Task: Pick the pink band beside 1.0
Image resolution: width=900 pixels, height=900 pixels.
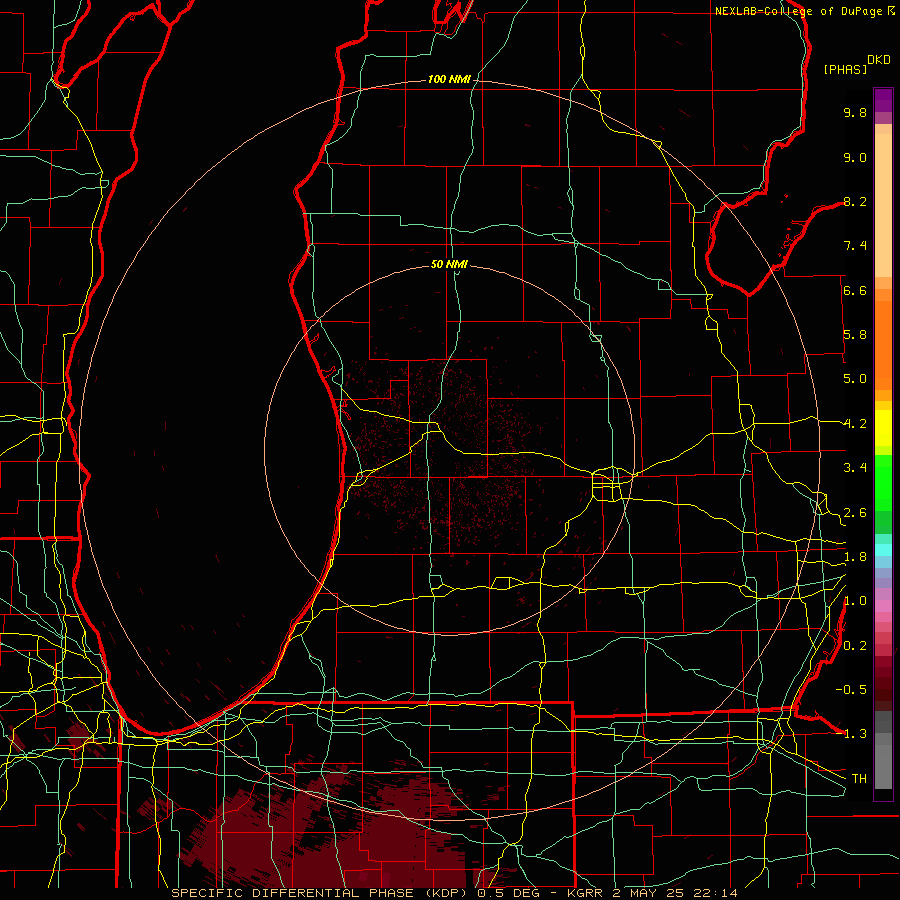Action: (883, 606)
